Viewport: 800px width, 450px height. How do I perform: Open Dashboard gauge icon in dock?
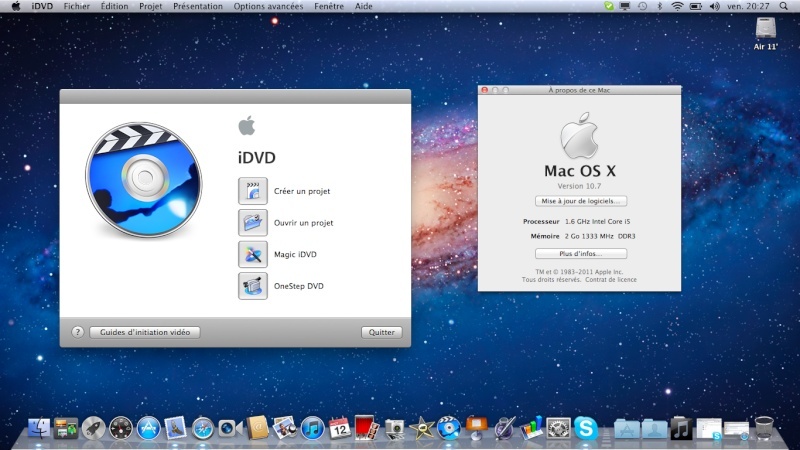pyautogui.click(x=120, y=428)
